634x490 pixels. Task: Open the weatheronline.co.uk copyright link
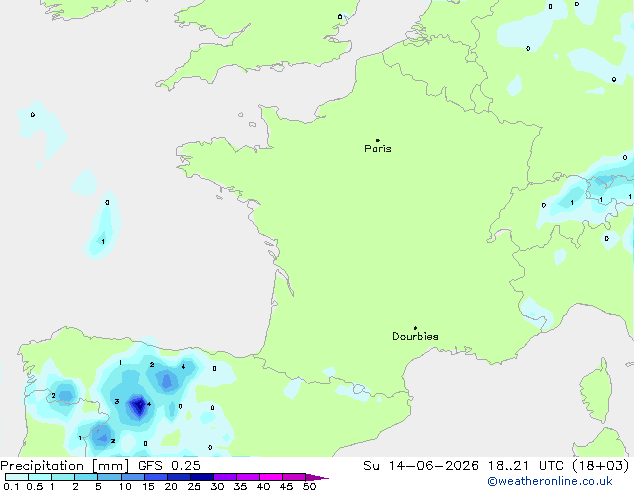(550, 481)
